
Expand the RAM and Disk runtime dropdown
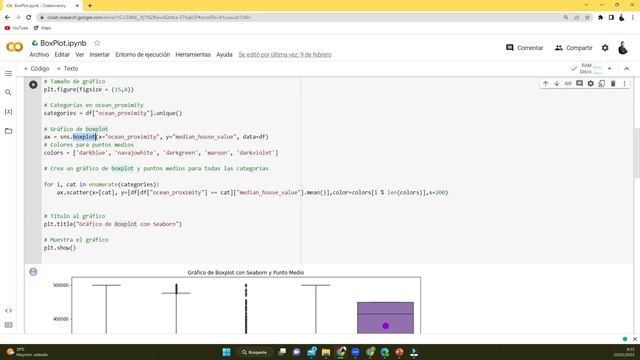point(609,69)
